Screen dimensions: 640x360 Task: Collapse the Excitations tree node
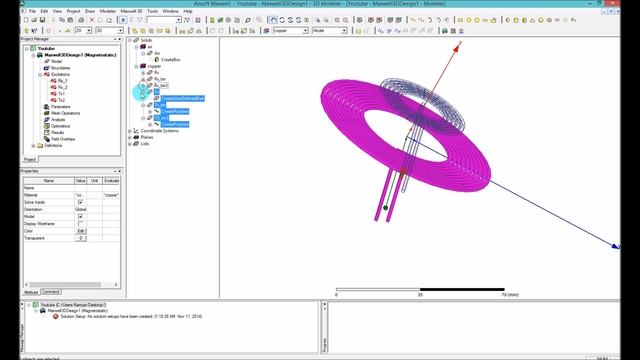(40, 74)
